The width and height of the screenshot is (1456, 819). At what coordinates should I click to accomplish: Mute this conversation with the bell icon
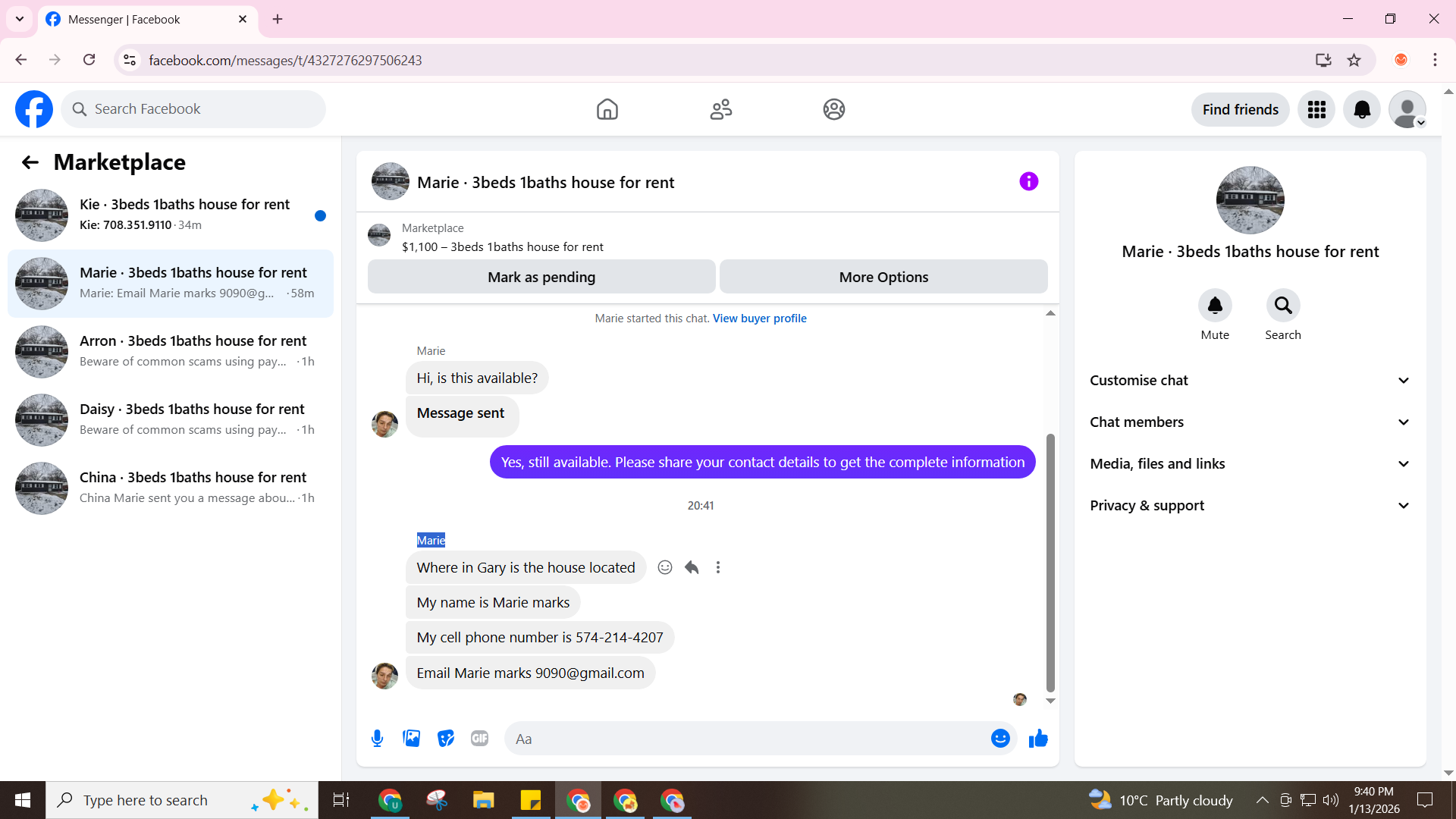[x=1215, y=306]
